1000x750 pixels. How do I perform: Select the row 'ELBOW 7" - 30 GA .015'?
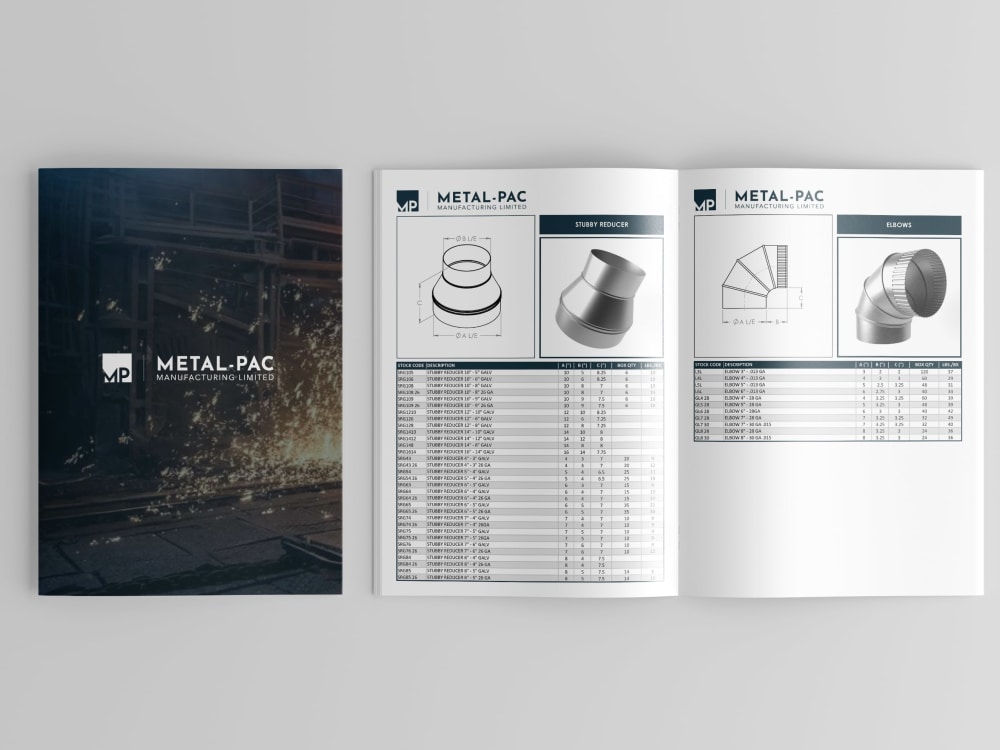point(827,424)
